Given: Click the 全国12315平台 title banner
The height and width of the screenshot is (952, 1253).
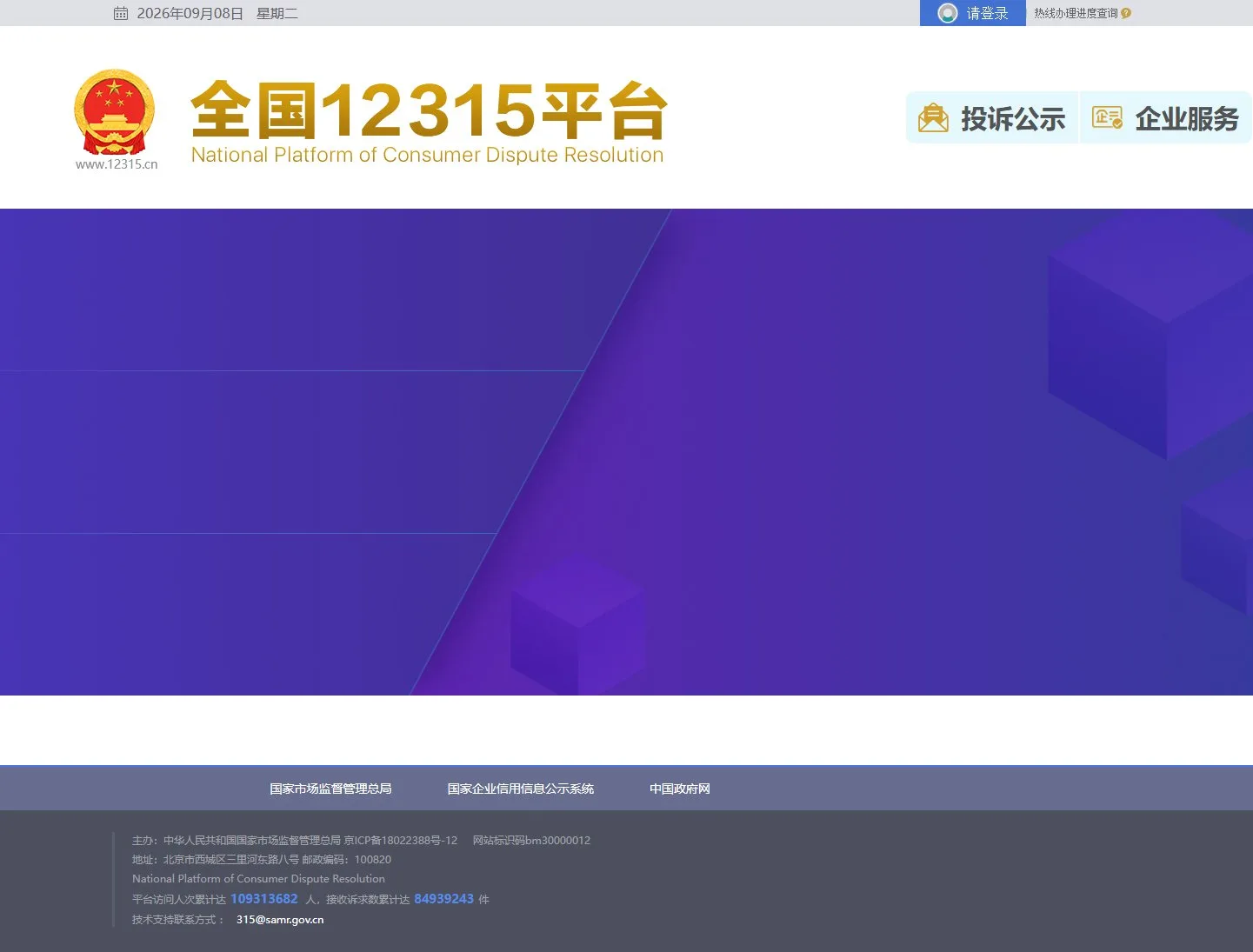Looking at the screenshot, I should pyautogui.click(x=429, y=110).
